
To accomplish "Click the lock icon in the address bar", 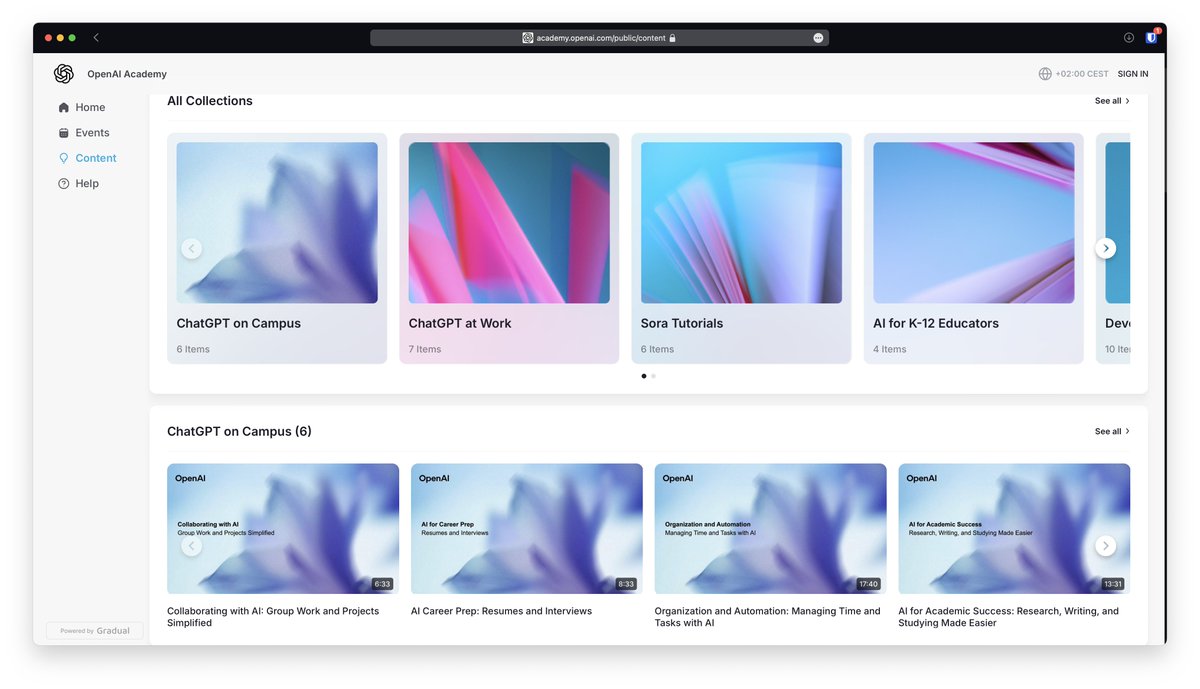I will (673, 38).
